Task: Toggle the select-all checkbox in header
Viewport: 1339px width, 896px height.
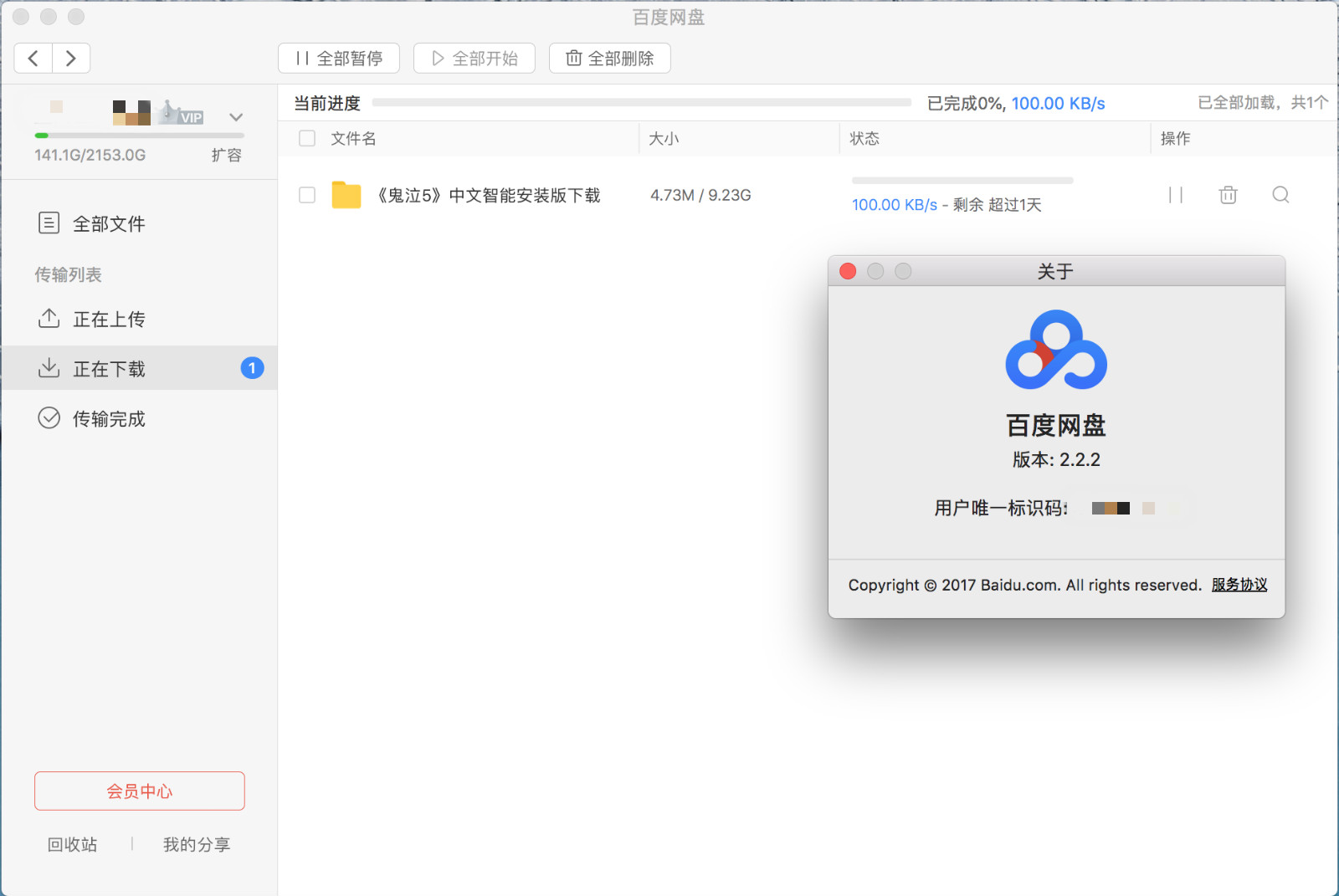Action: pos(307,139)
